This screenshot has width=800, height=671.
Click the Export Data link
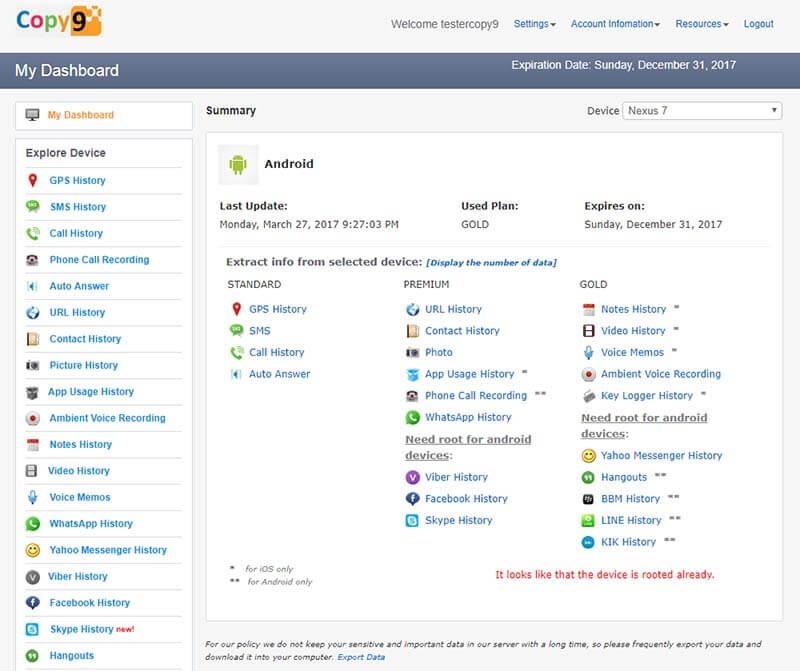[x=361, y=657]
